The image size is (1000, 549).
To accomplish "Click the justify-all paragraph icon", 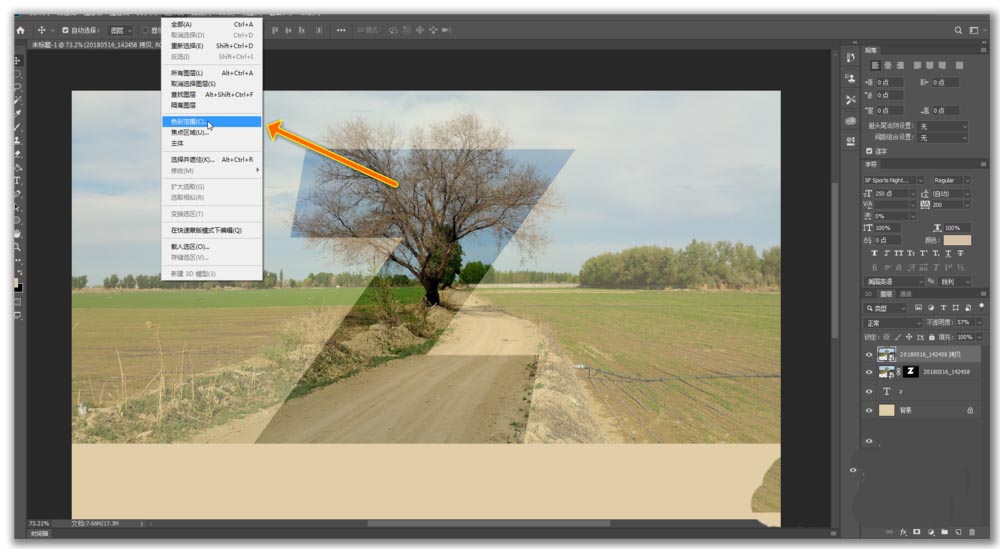I will click(959, 65).
